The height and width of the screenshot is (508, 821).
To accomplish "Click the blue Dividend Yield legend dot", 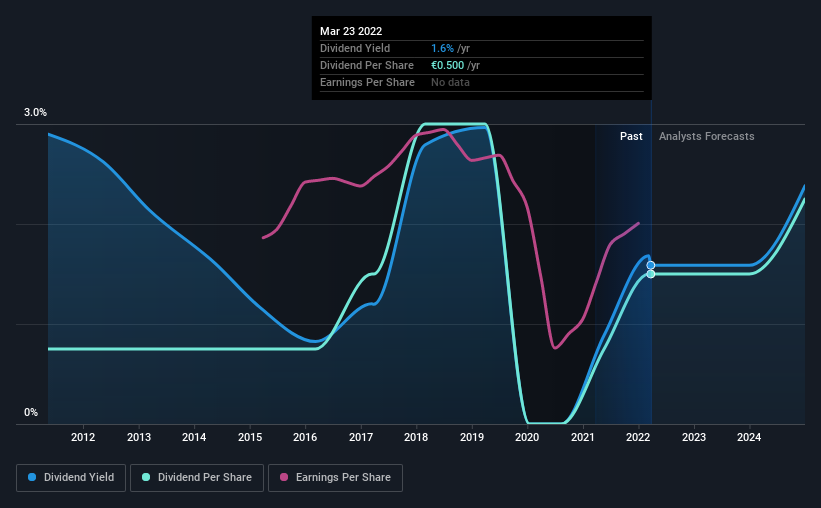I will (32, 477).
